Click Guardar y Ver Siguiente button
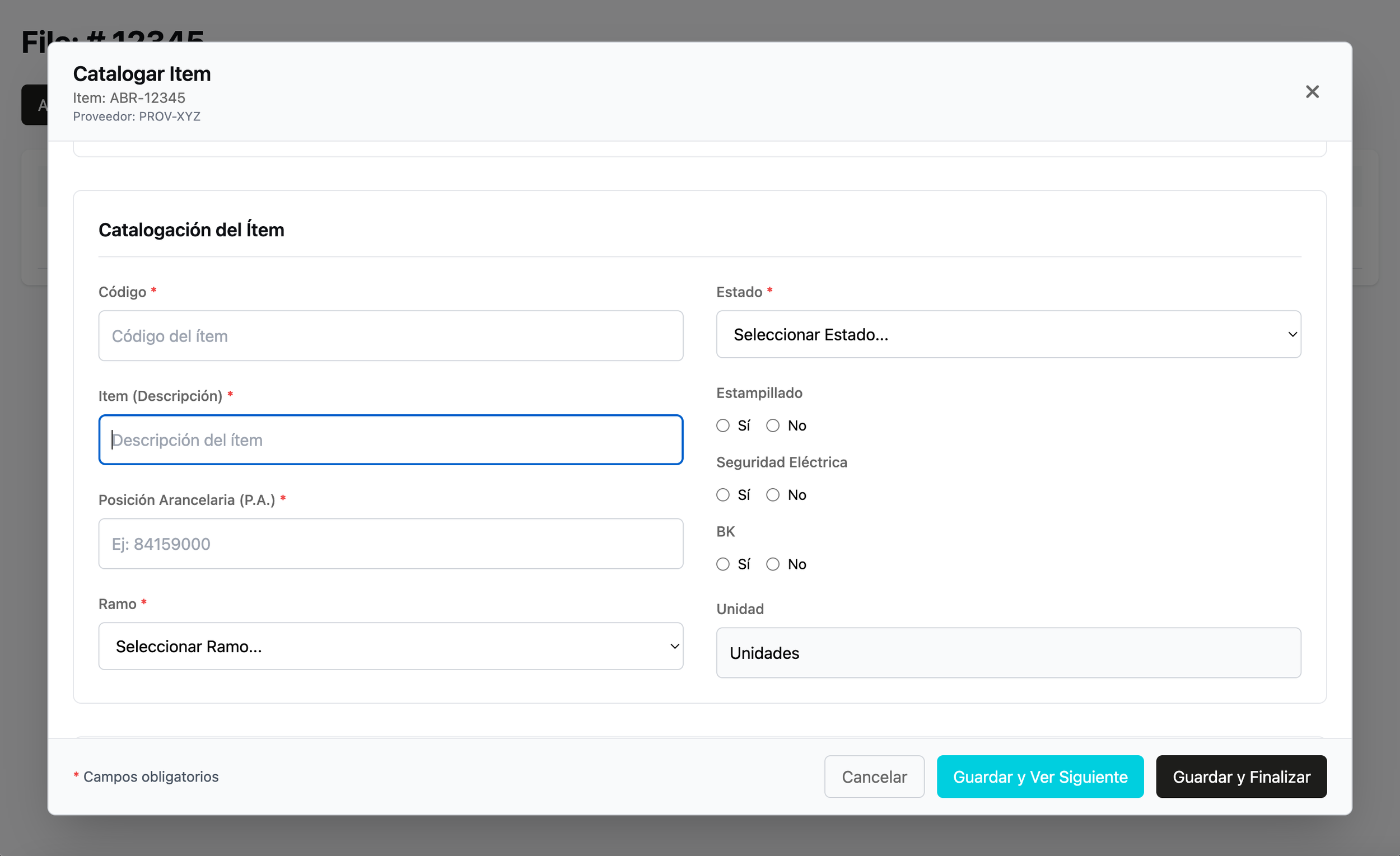 tap(1040, 777)
